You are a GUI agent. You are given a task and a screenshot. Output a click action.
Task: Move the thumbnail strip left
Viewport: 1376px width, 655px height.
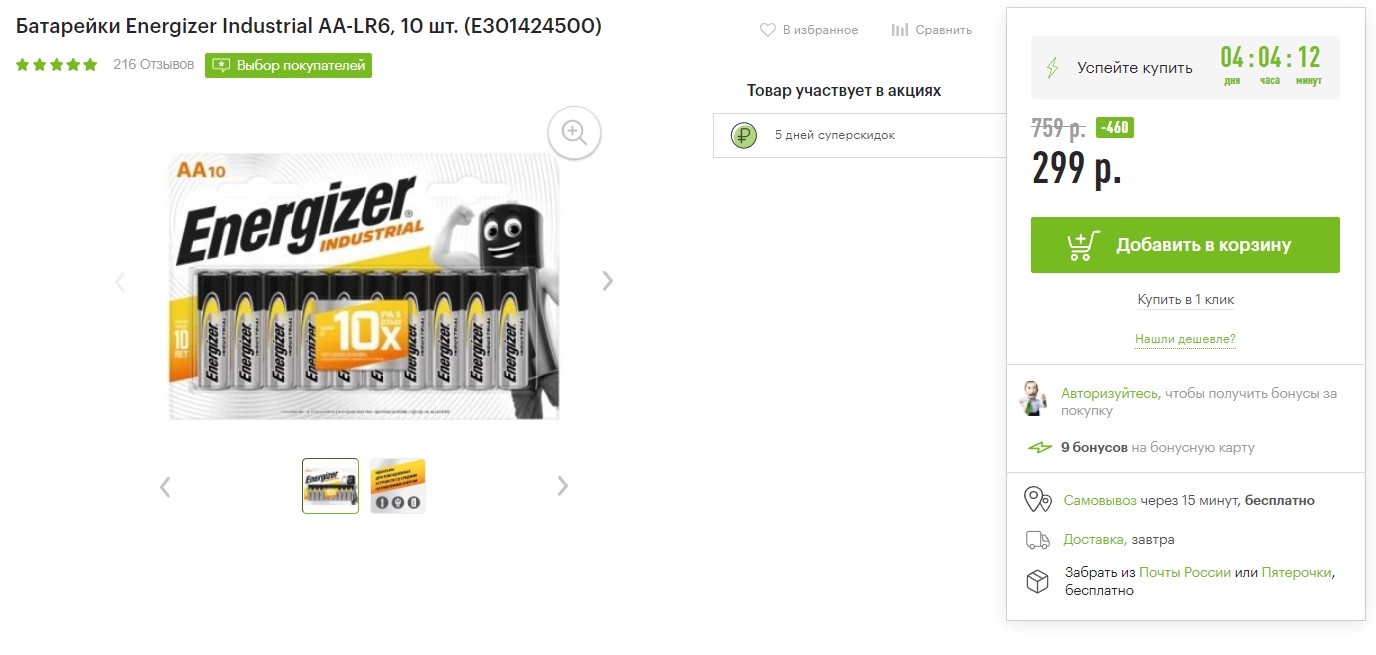(165, 486)
